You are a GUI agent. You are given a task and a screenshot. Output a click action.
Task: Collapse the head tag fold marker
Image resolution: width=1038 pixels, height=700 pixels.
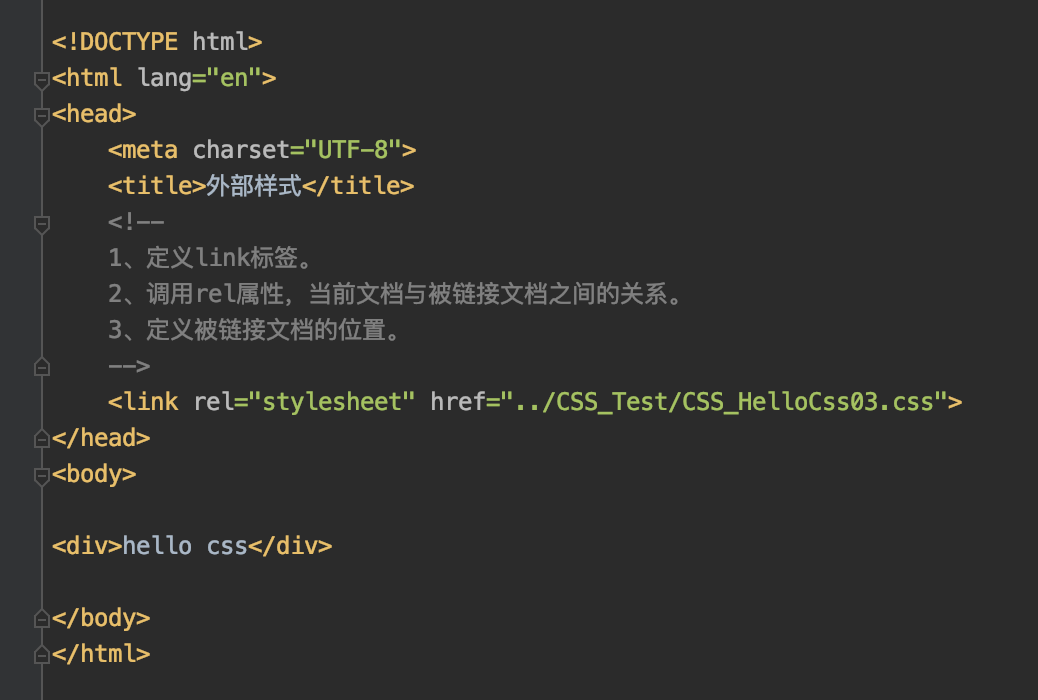pos(42,116)
